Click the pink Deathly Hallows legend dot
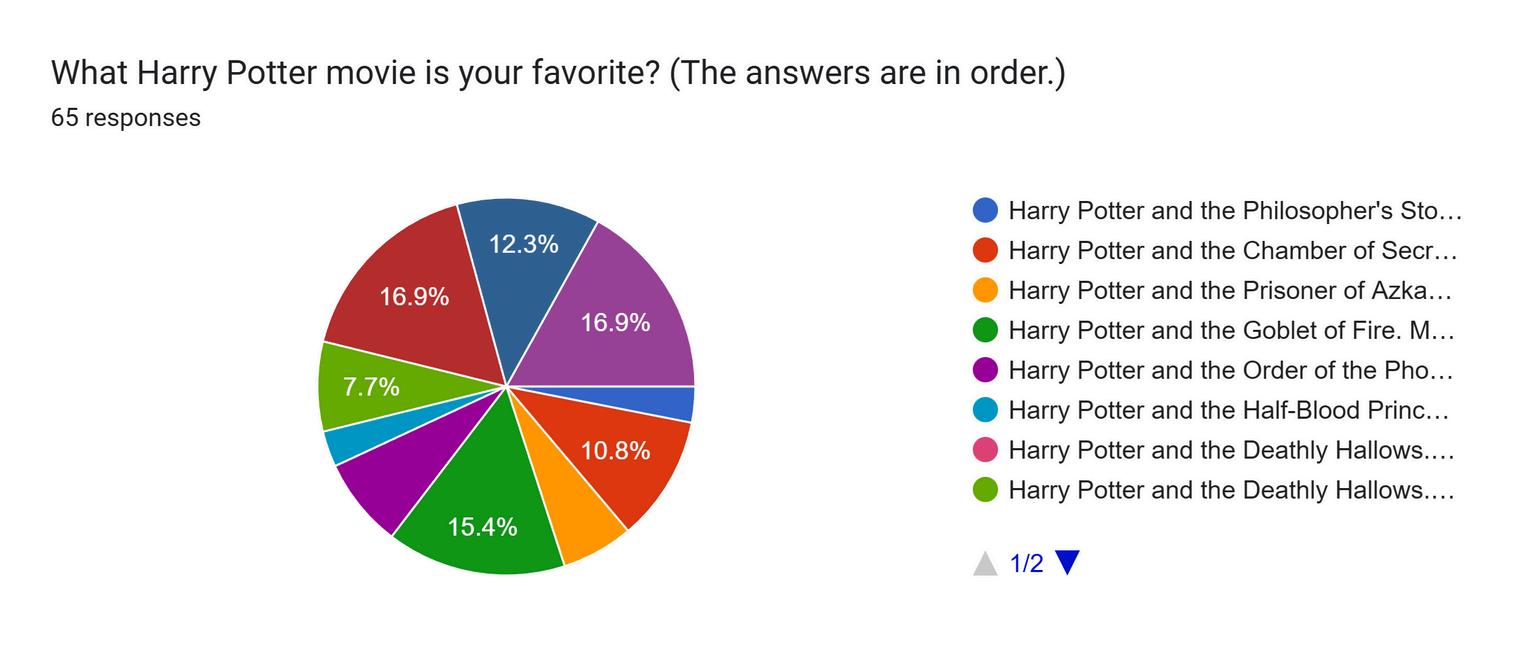Image resolution: width=1538 pixels, height=647 pixels. pos(985,450)
